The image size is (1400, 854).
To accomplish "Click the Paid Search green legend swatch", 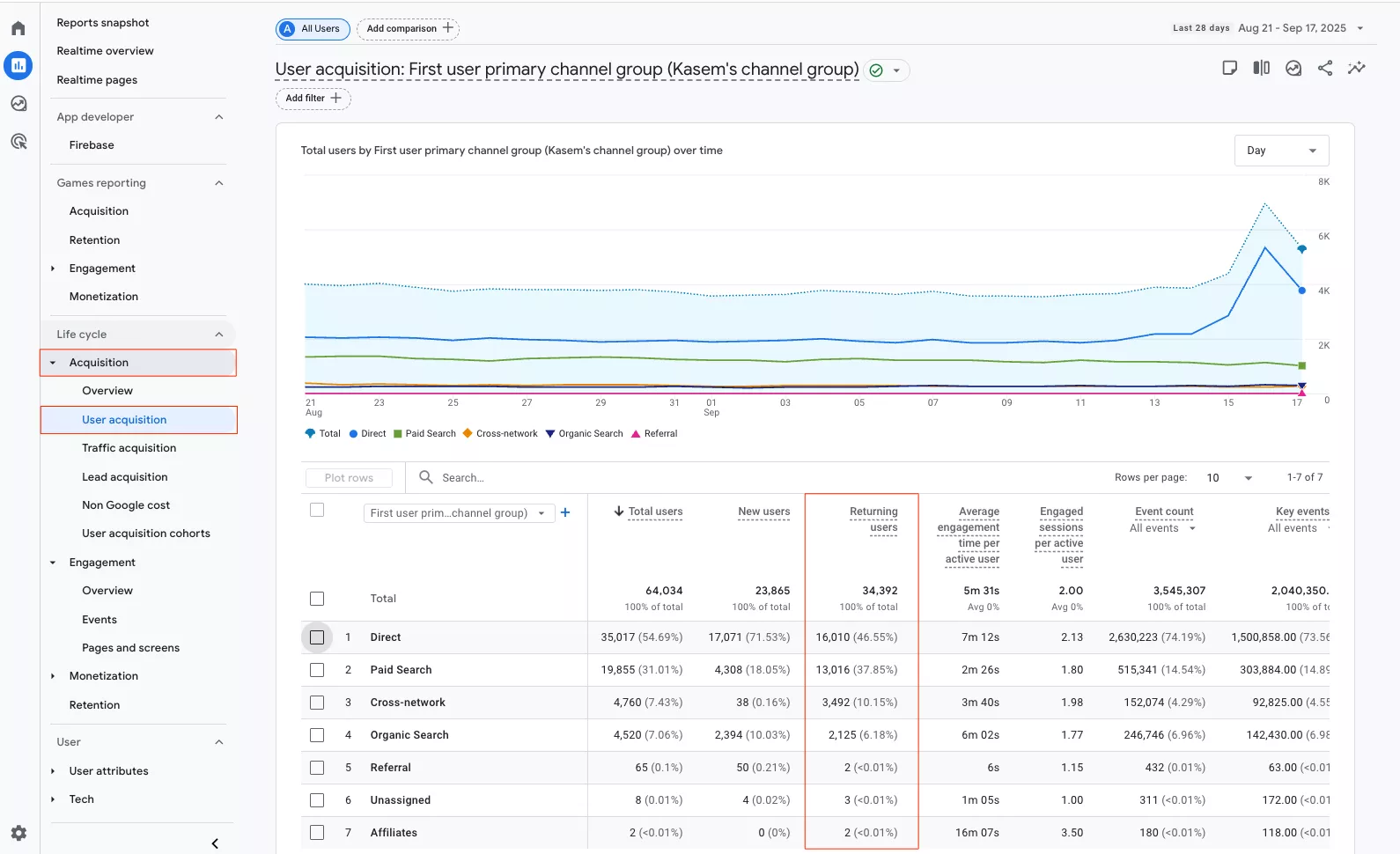I will 398,434.
